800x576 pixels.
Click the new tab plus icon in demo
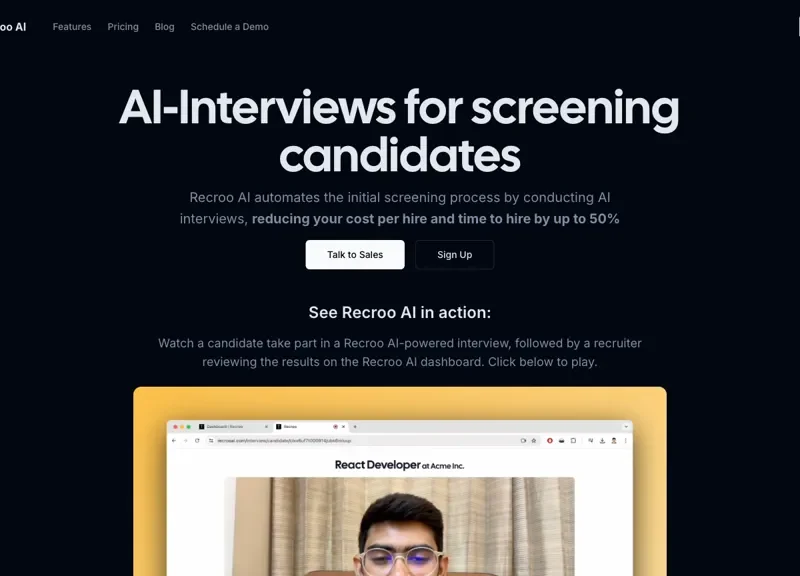coord(355,427)
